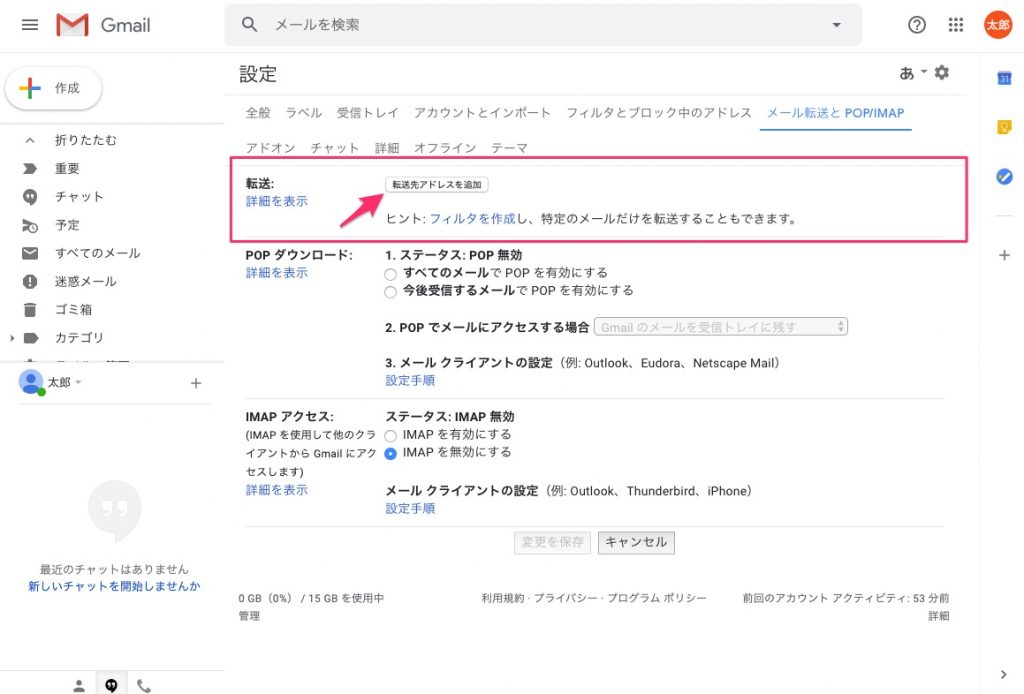Switch to the フィルタとブロック中のアドレス tab

tap(658, 113)
